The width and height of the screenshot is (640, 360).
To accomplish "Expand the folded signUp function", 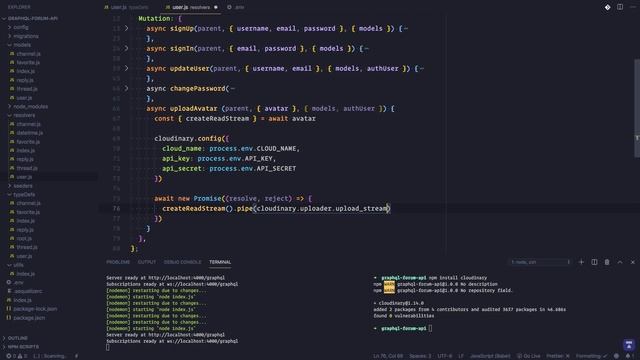I will (127, 28).
